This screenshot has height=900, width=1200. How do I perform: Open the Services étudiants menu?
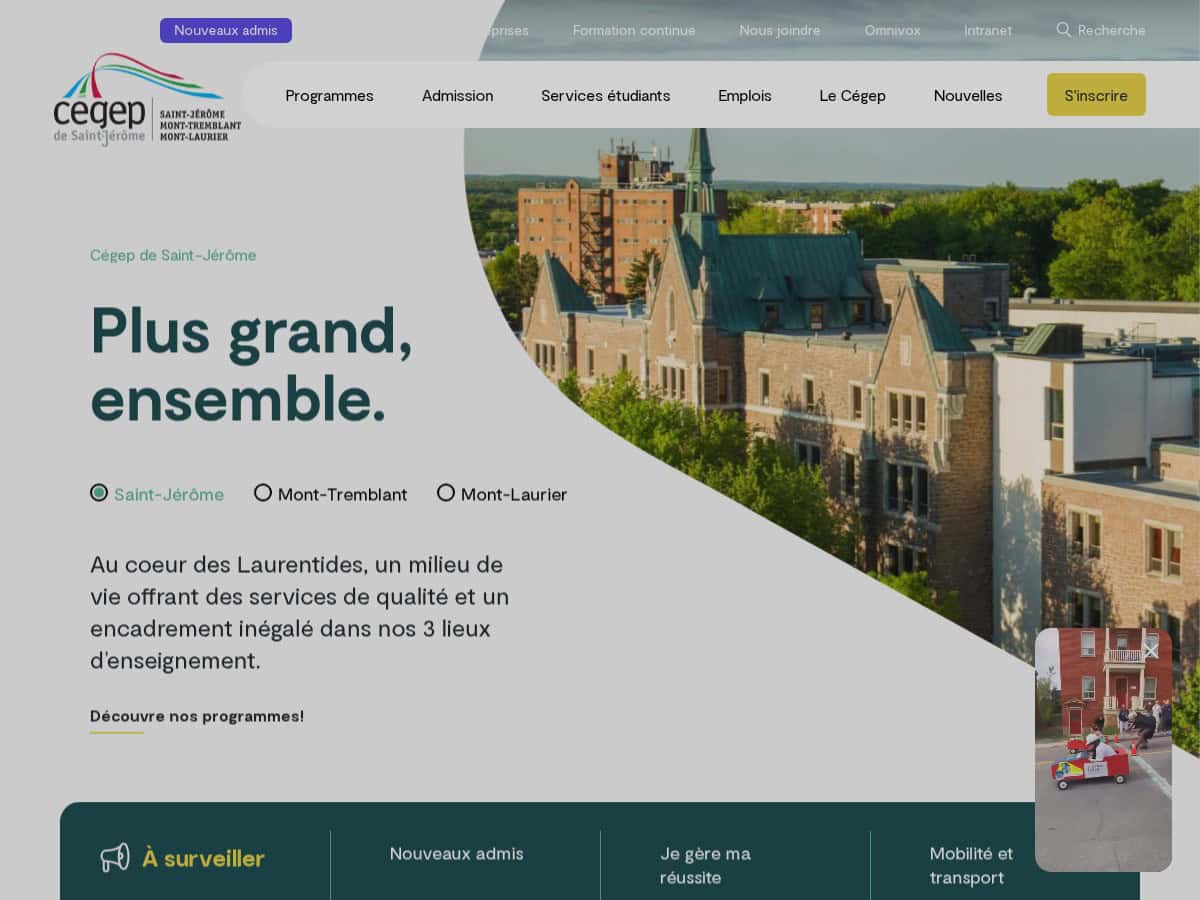pyautogui.click(x=606, y=96)
